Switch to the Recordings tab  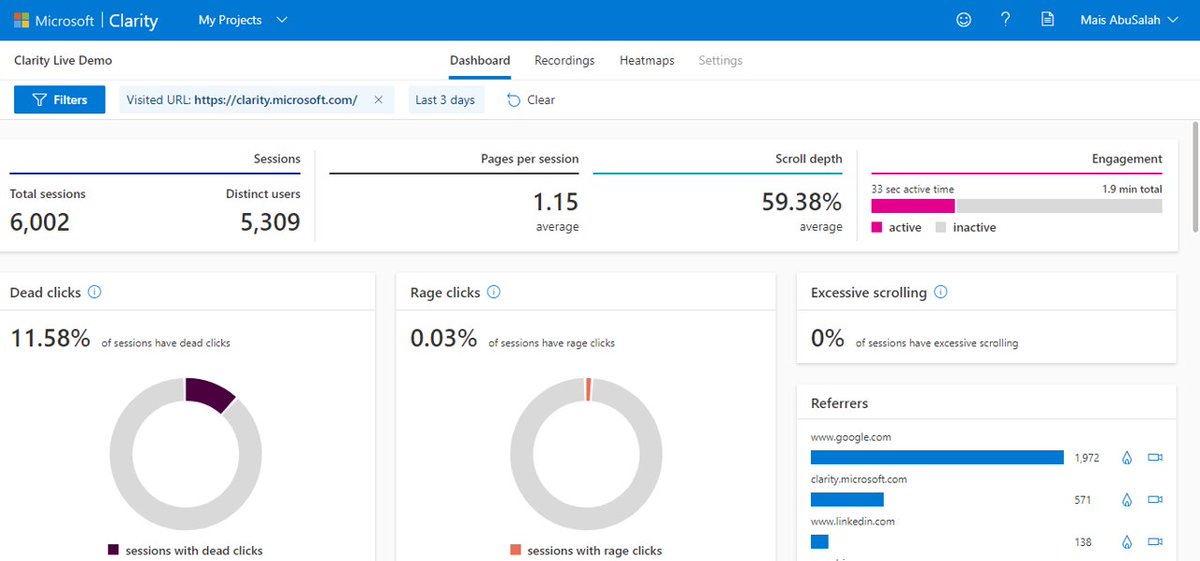click(564, 60)
